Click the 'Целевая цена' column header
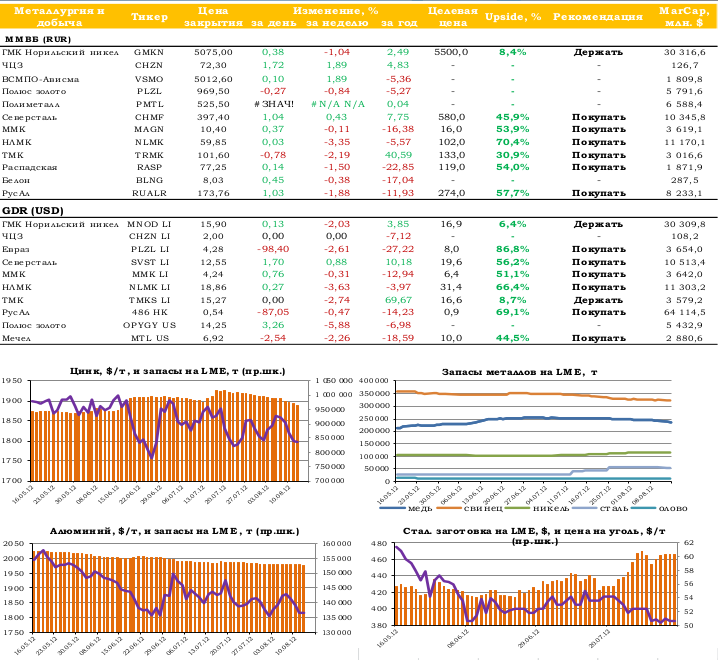This screenshot has height=660, width=718. [x=452, y=16]
